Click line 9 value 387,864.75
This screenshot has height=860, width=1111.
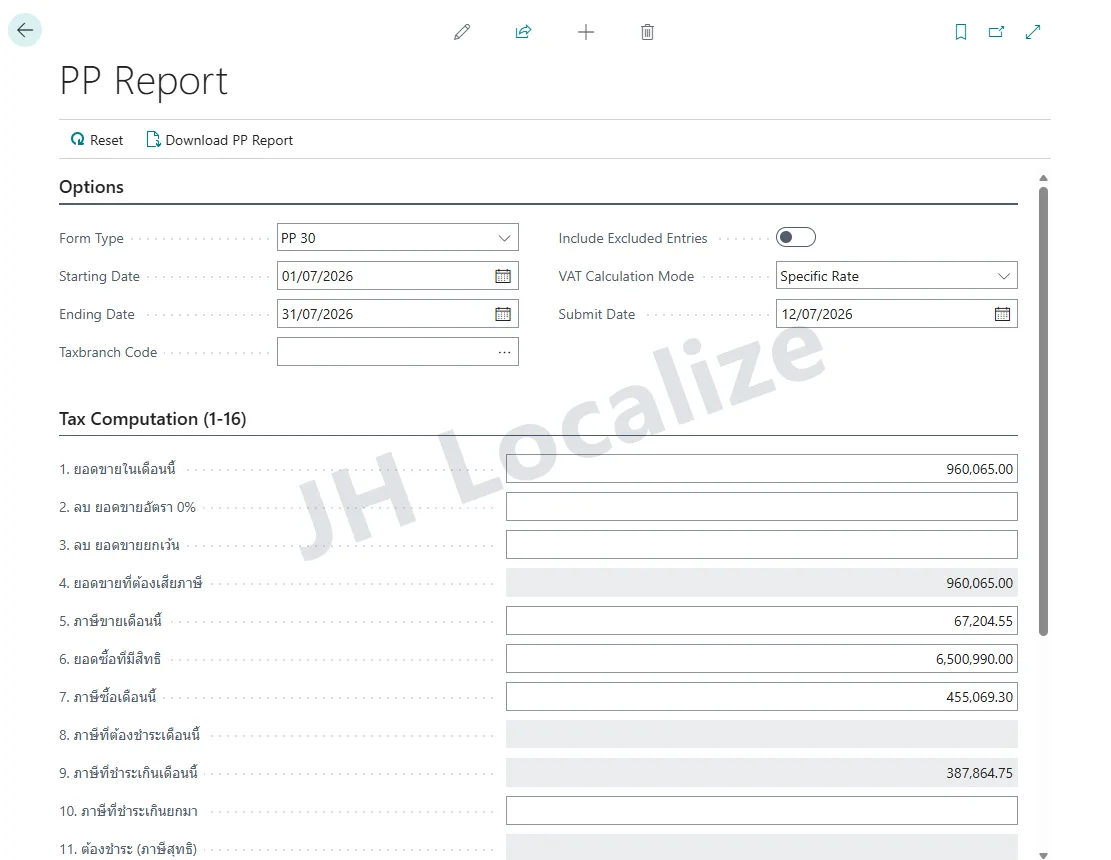click(x=762, y=773)
